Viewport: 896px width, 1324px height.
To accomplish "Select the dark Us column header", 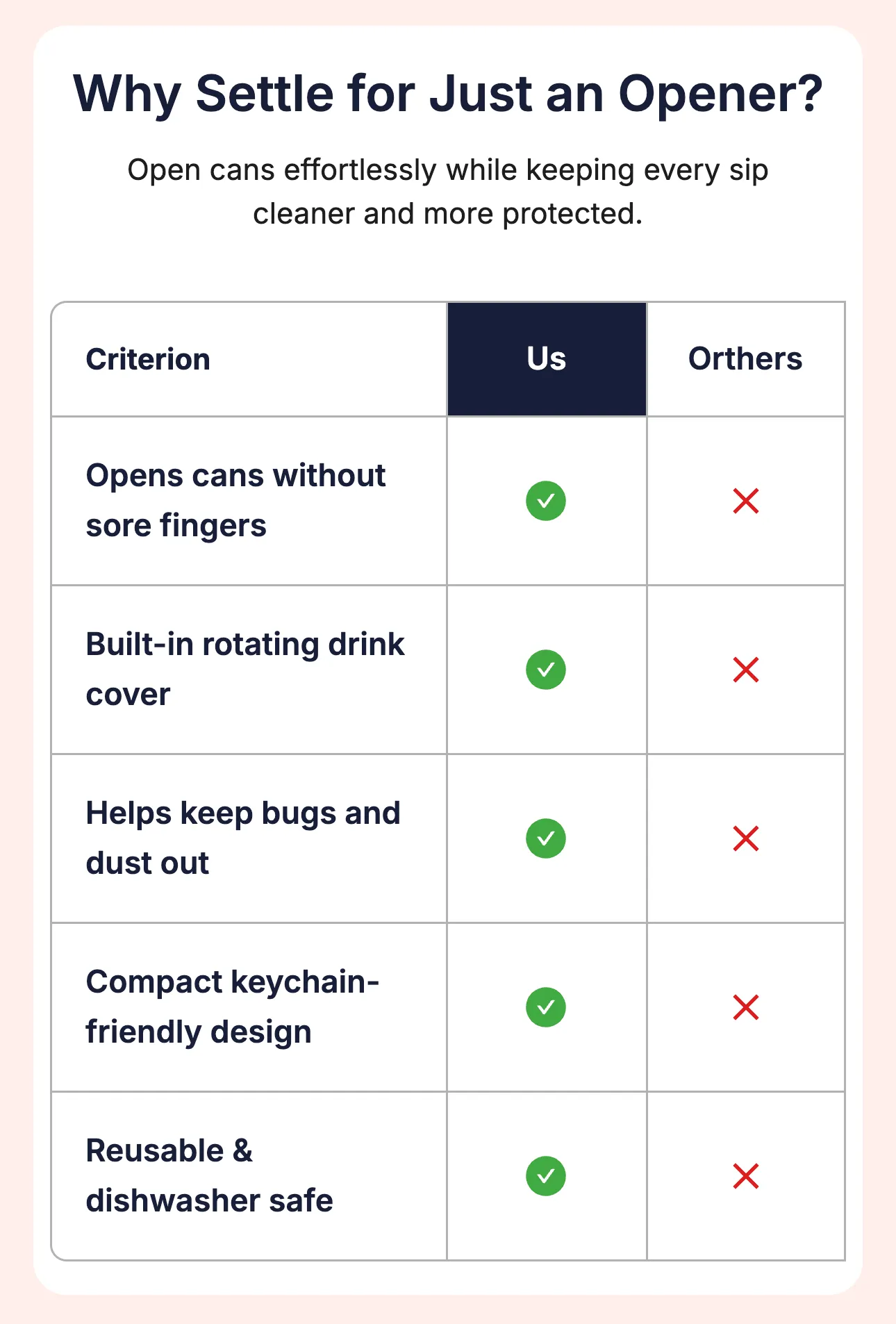I will 547,359.
